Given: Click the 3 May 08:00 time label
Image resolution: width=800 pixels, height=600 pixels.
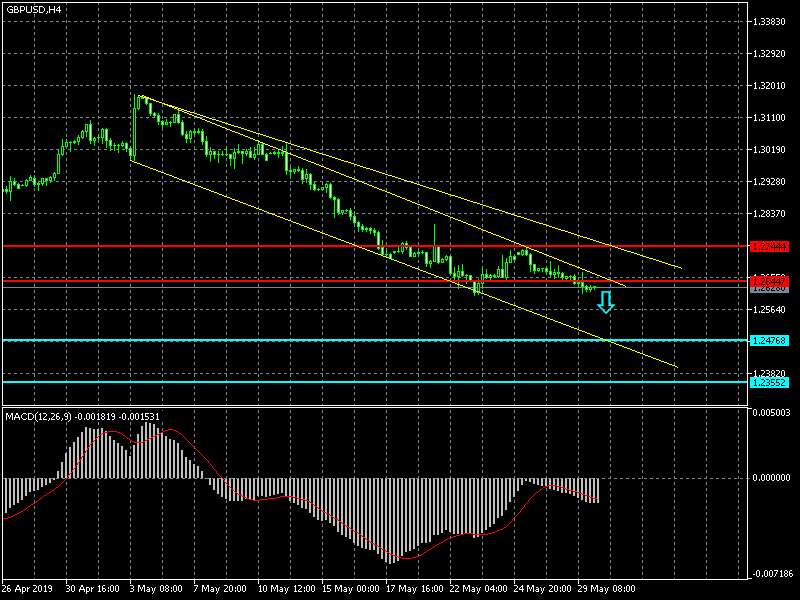Looking at the screenshot, I should 157,589.
